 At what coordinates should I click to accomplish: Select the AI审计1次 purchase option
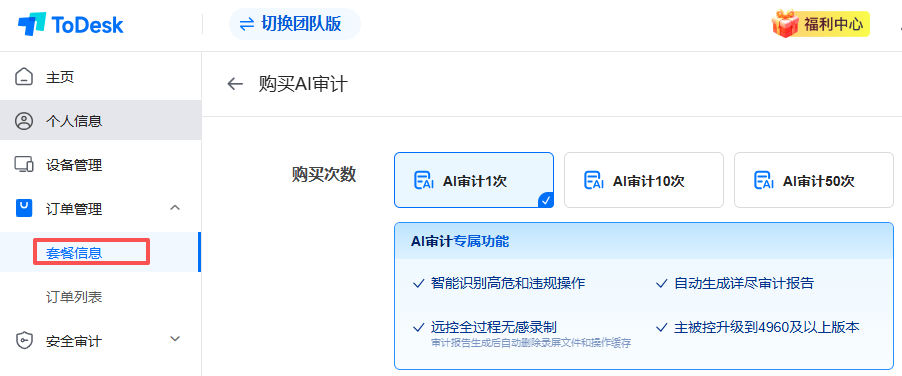point(474,180)
